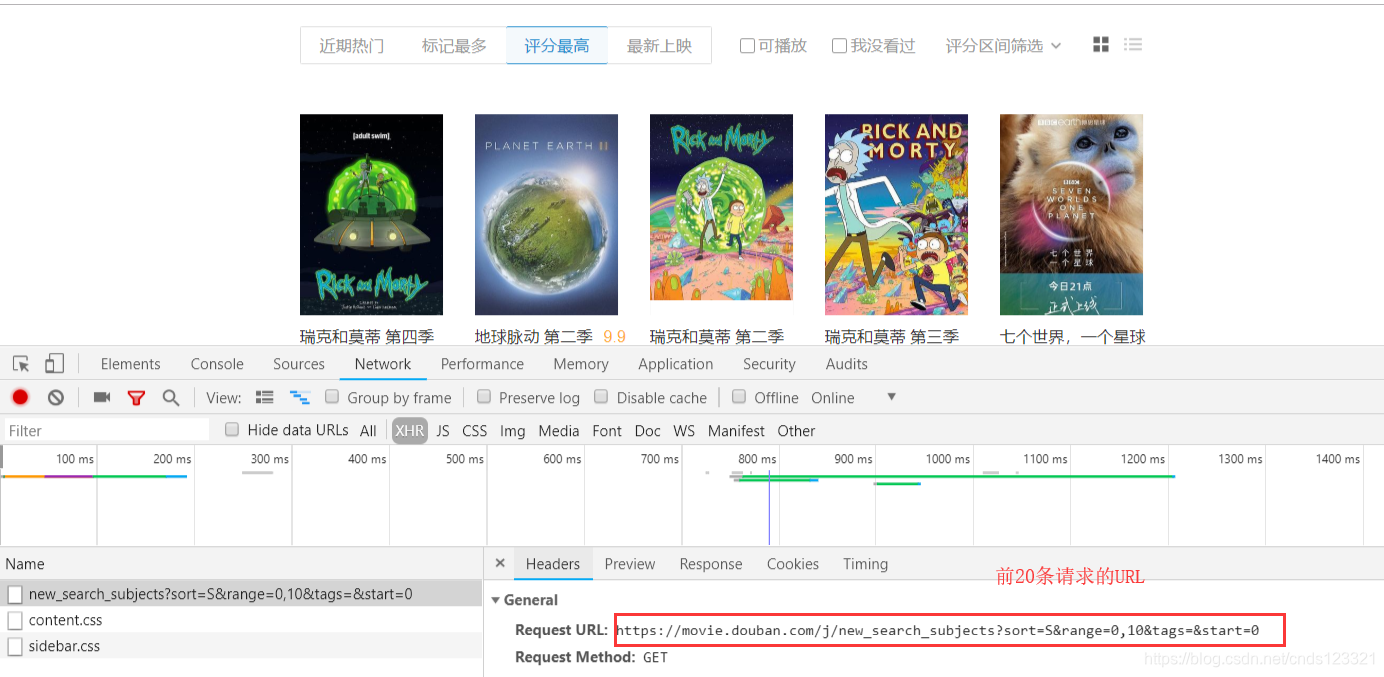Screen dimensions: 1384x677
Task: Switch movie list to grid view icon
Action: coord(1101,45)
